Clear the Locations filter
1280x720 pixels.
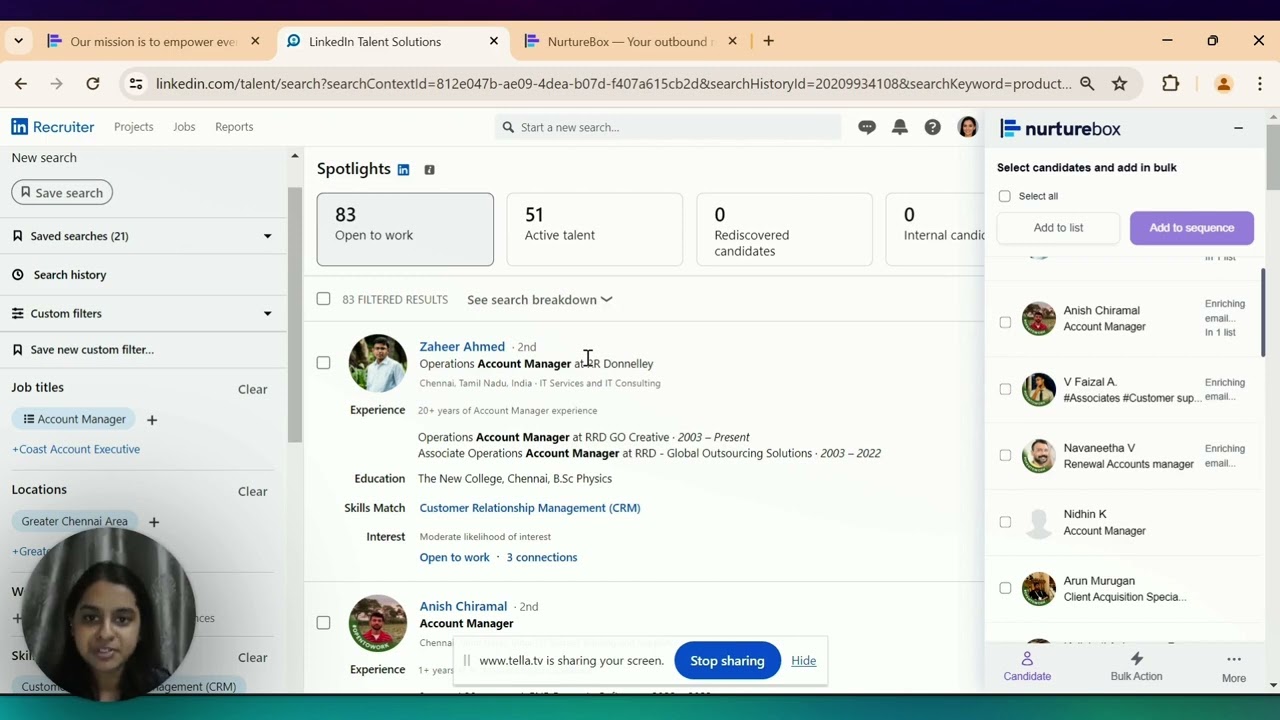point(252,492)
